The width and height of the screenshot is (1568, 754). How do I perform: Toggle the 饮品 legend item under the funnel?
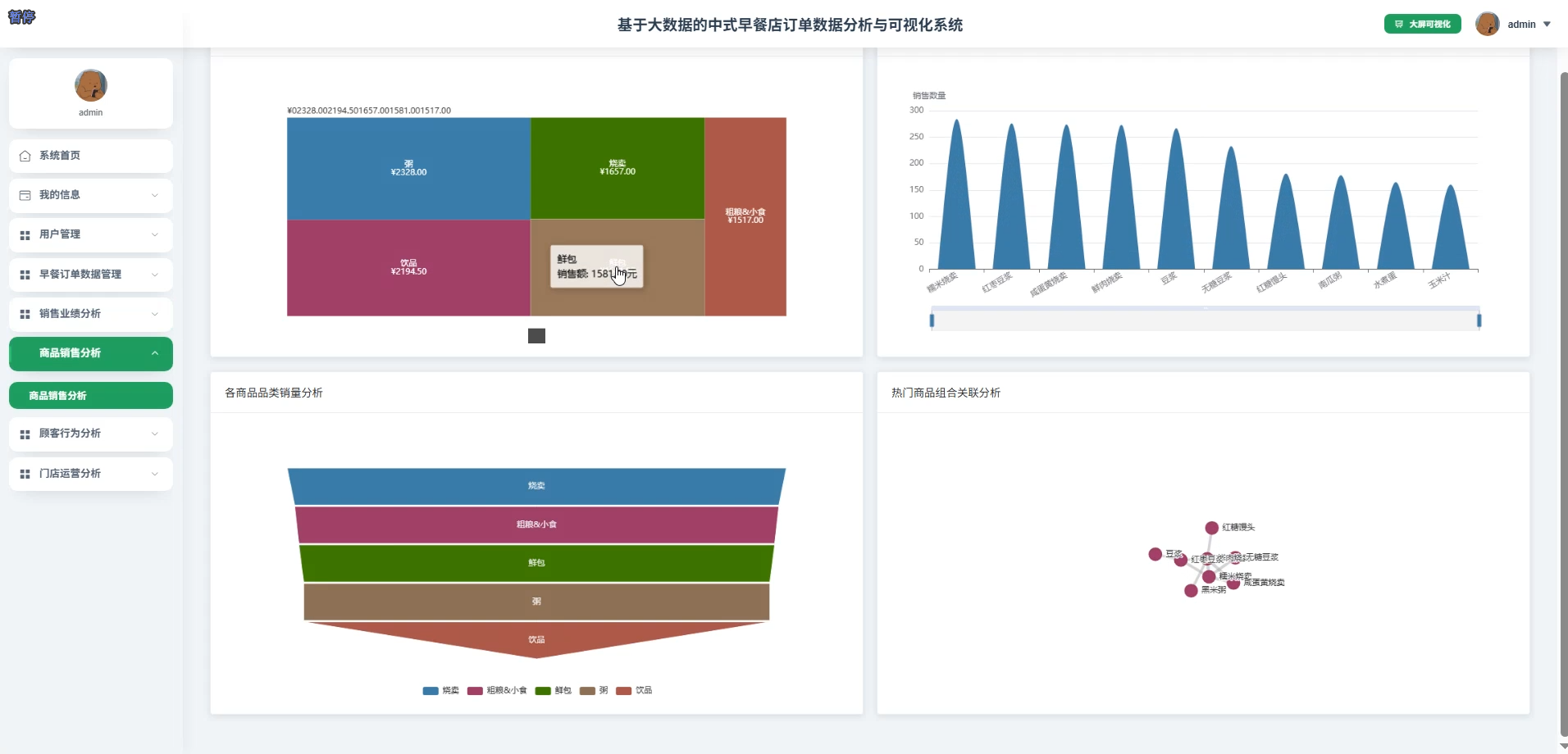(634, 691)
